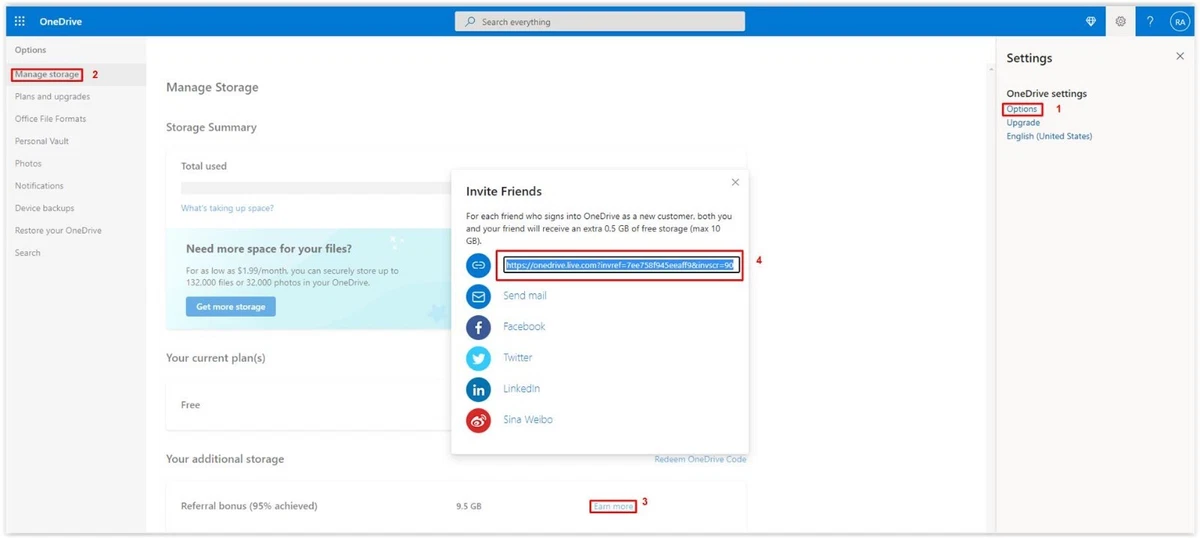Image resolution: width=1200 pixels, height=538 pixels.
Task: Click Upgrade link in Settings panel
Action: (1023, 123)
